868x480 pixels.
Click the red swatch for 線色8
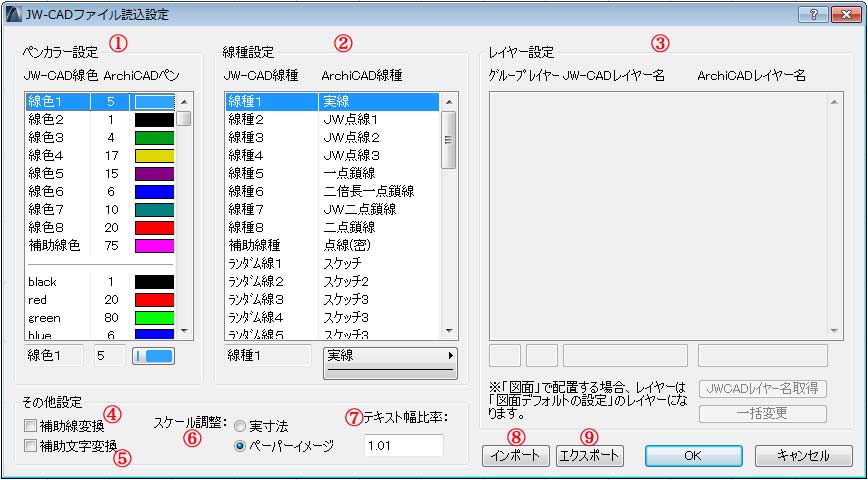(154, 228)
